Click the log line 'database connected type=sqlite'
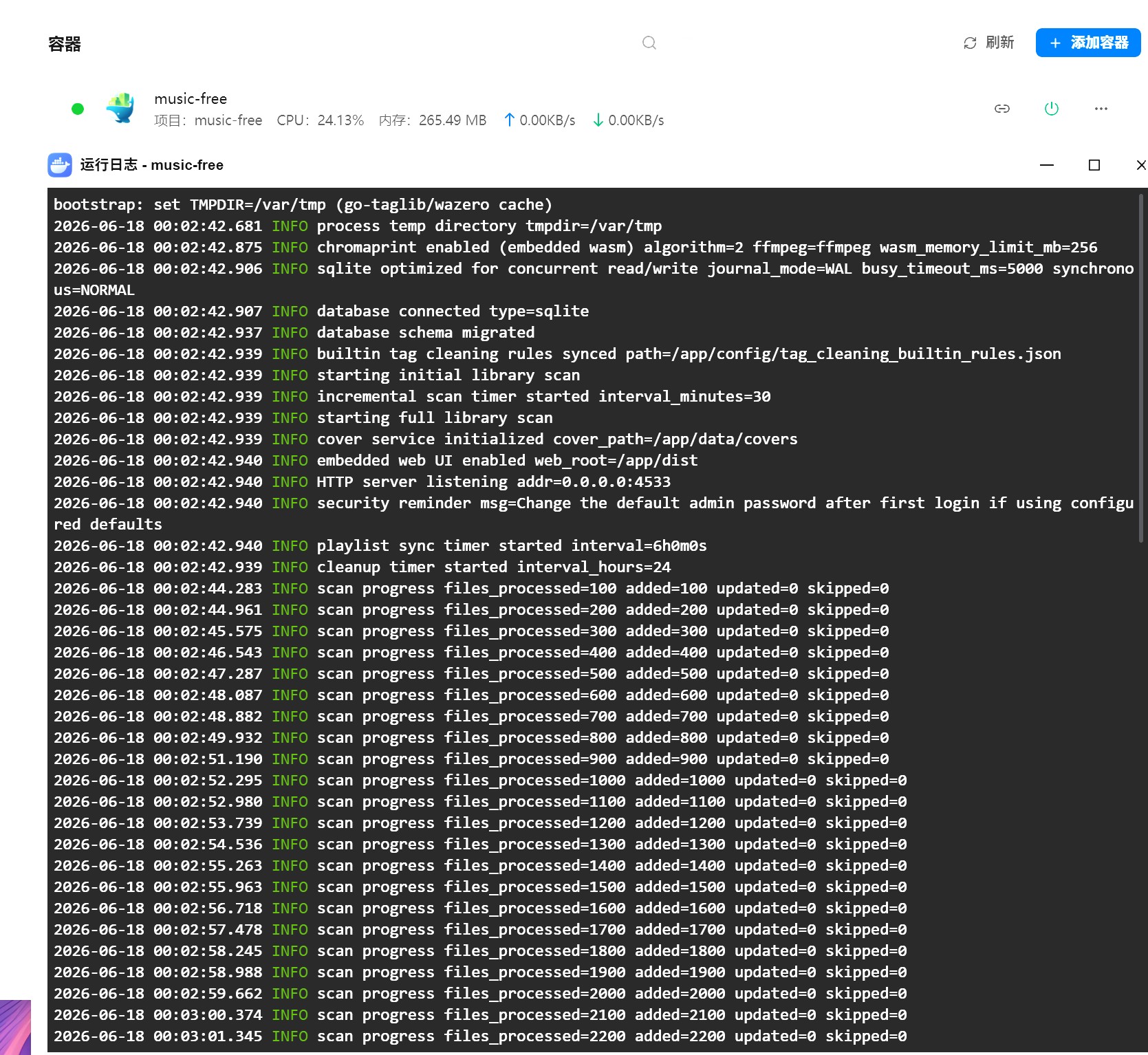Screen dimensions: 1148x1055 click(321, 311)
